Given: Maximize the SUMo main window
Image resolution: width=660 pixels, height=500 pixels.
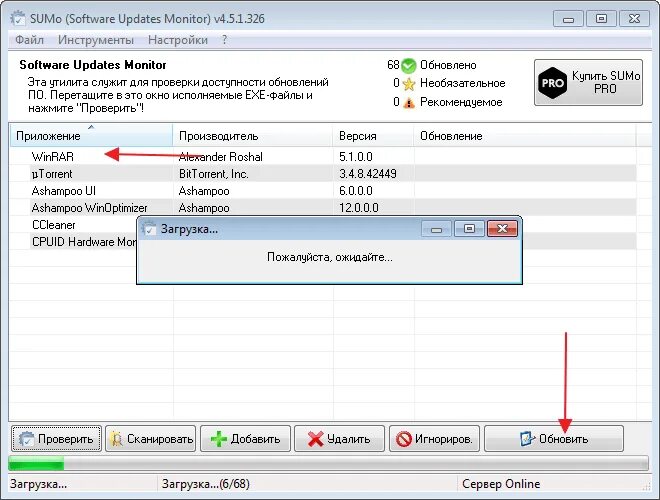Looking at the screenshot, I should (x=601, y=19).
